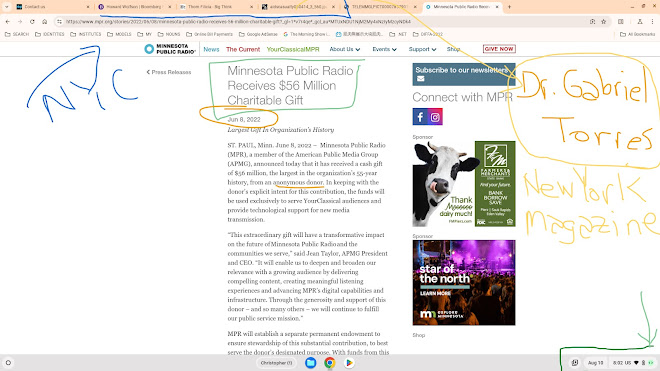This screenshot has height=371, width=660.
Task: Expand the About Us dropdown menu
Action: tap(345, 49)
